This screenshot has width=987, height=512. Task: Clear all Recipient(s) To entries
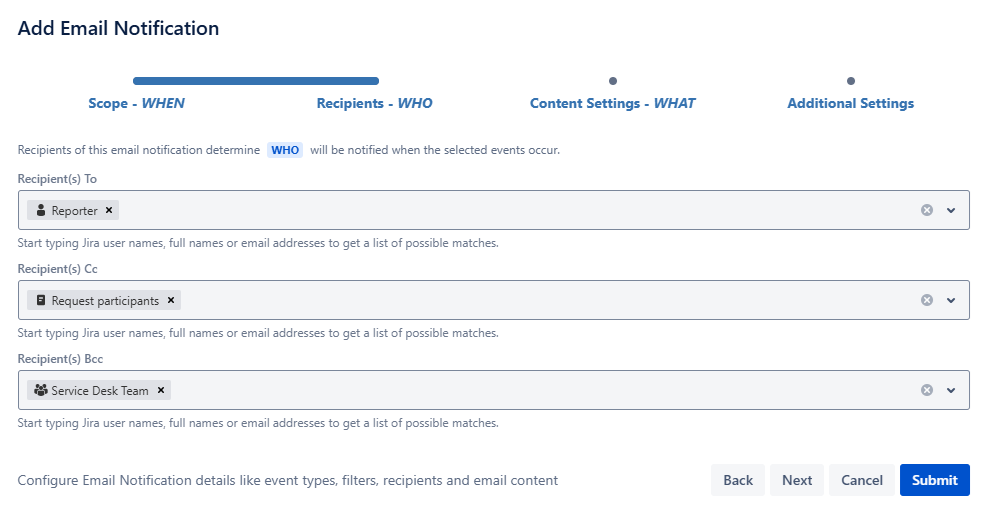(927, 210)
